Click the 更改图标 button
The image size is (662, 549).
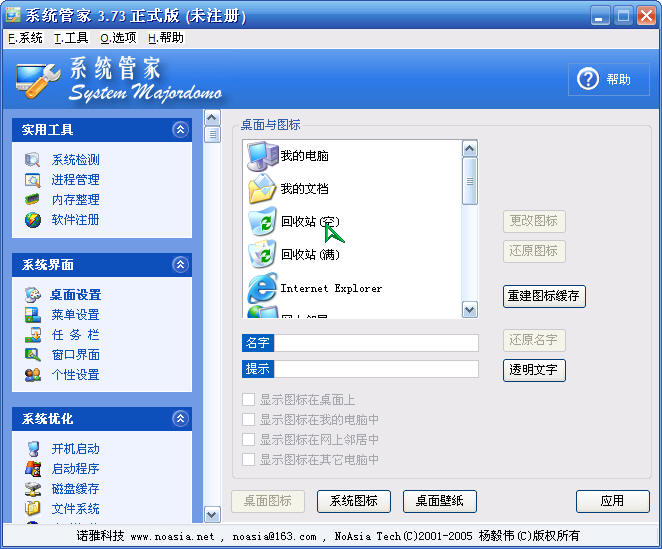pyautogui.click(x=534, y=221)
